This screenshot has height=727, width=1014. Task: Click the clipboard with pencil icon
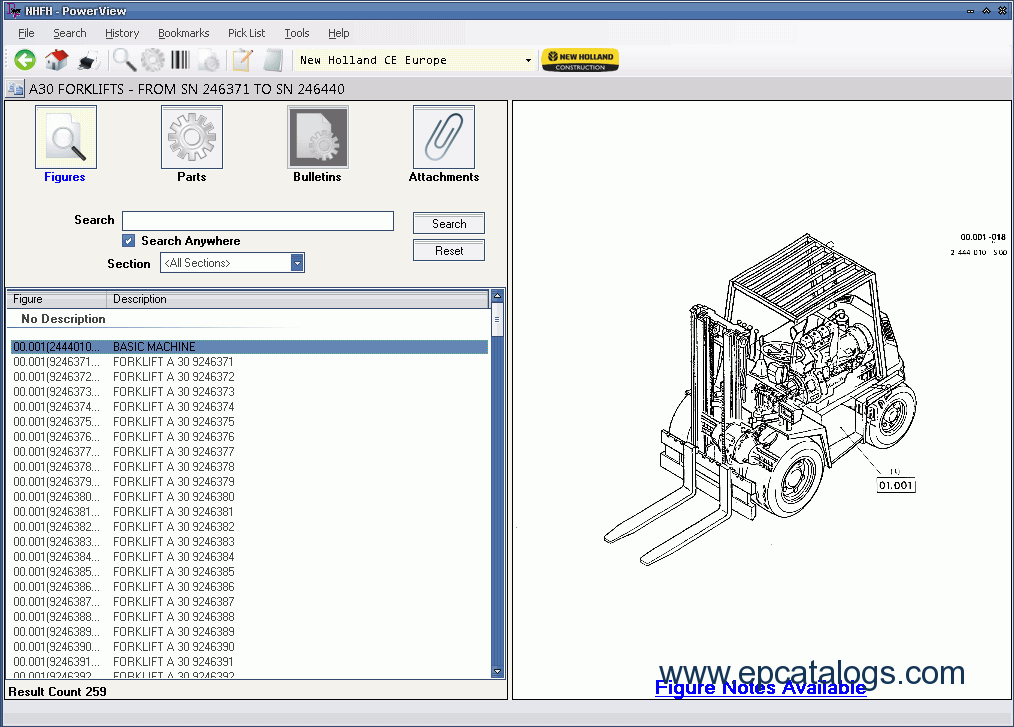pos(243,60)
